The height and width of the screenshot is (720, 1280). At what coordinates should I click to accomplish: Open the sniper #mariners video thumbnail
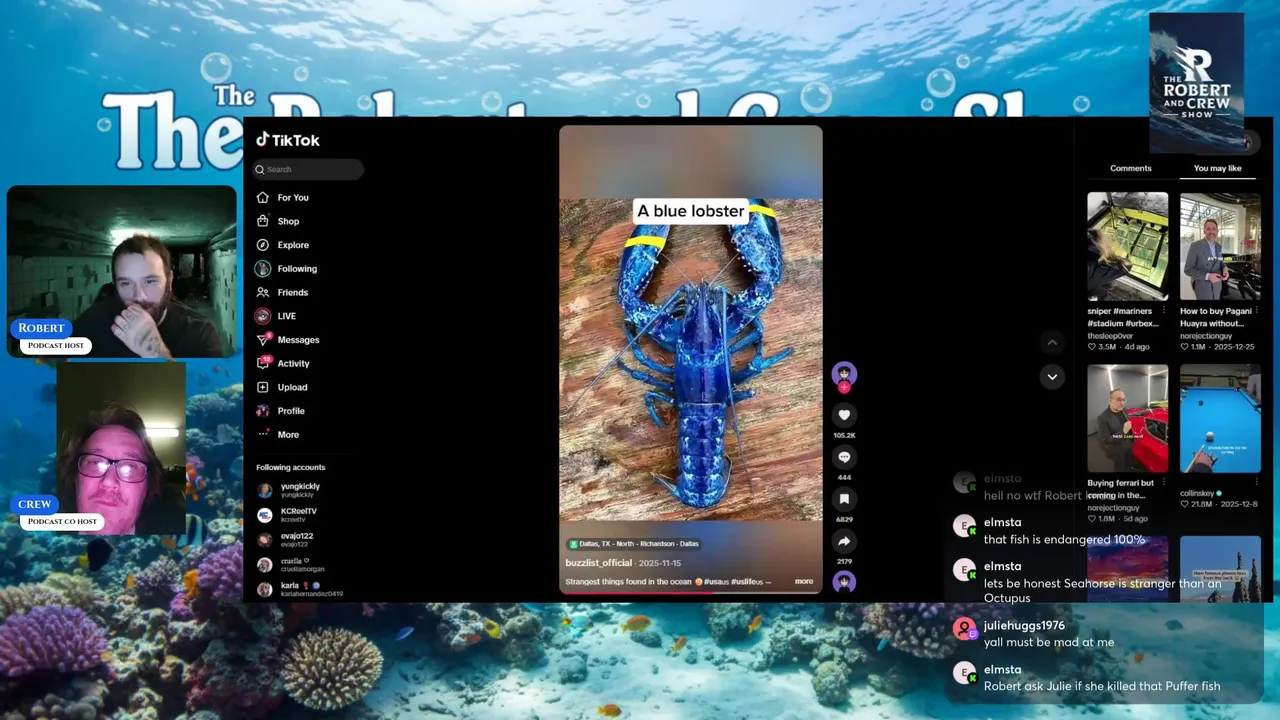[x=1127, y=247]
